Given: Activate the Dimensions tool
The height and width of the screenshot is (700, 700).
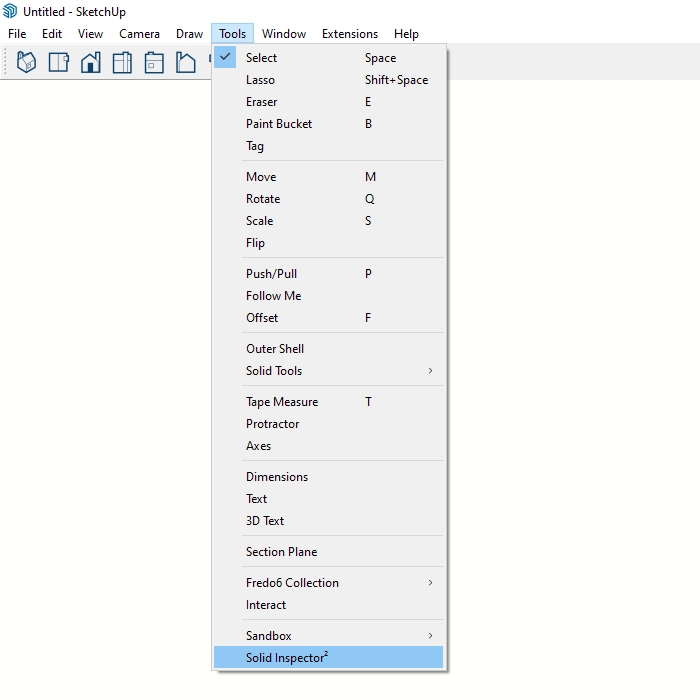Looking at the screenshot, I should click(x=329, y=477).
